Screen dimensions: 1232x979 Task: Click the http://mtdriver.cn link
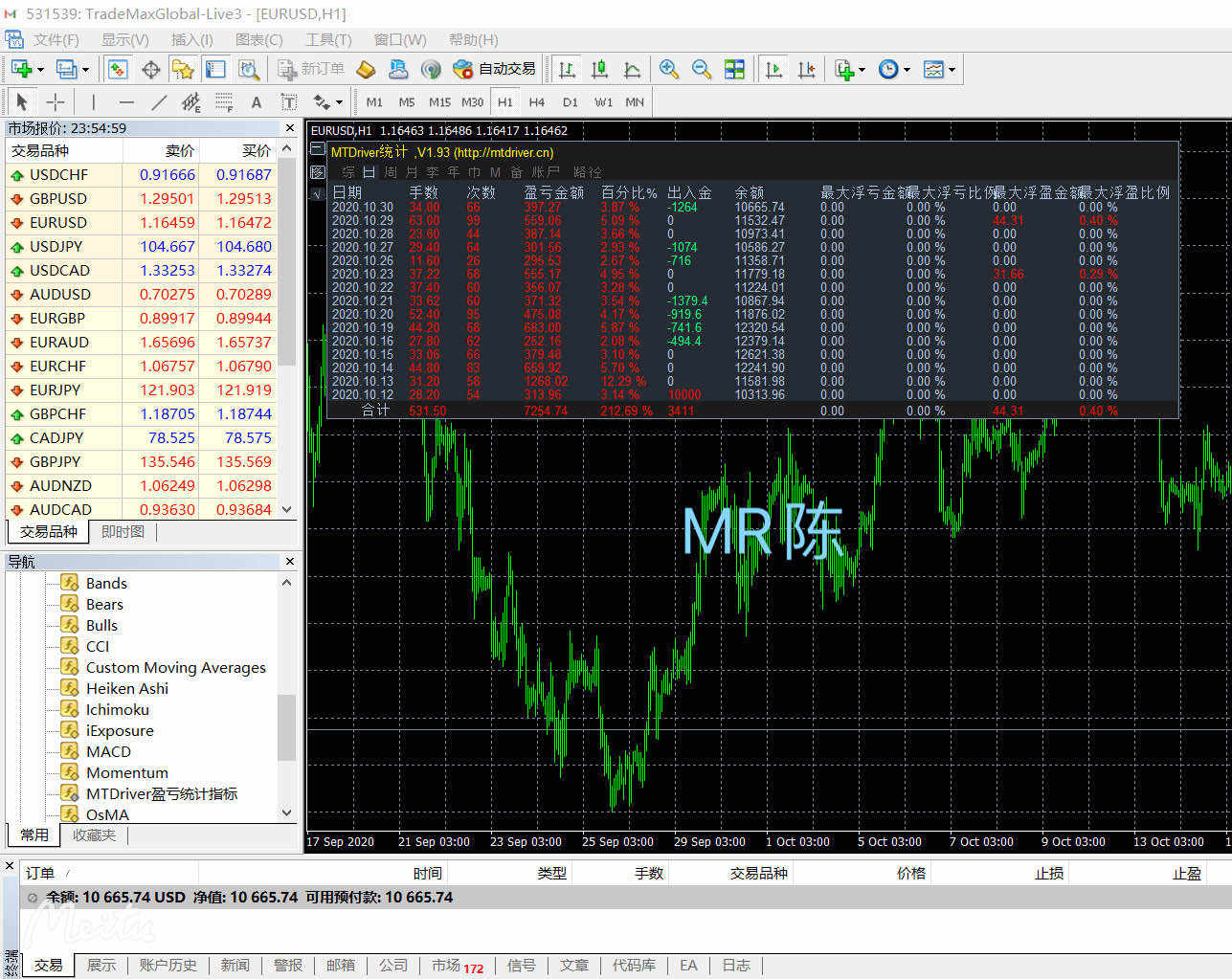(504, 152)
